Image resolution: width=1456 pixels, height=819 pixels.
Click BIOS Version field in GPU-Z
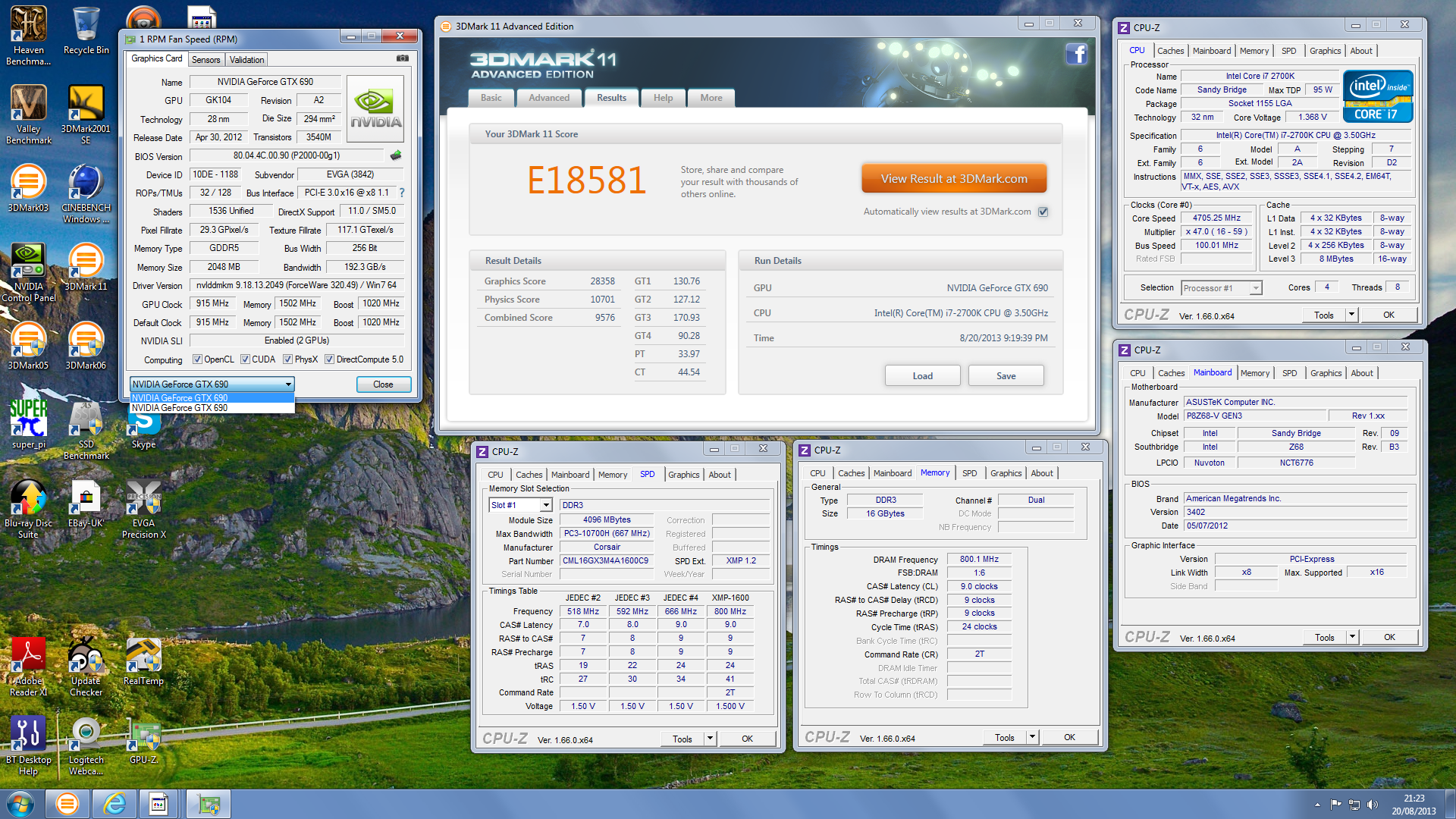tap(287, 155)
